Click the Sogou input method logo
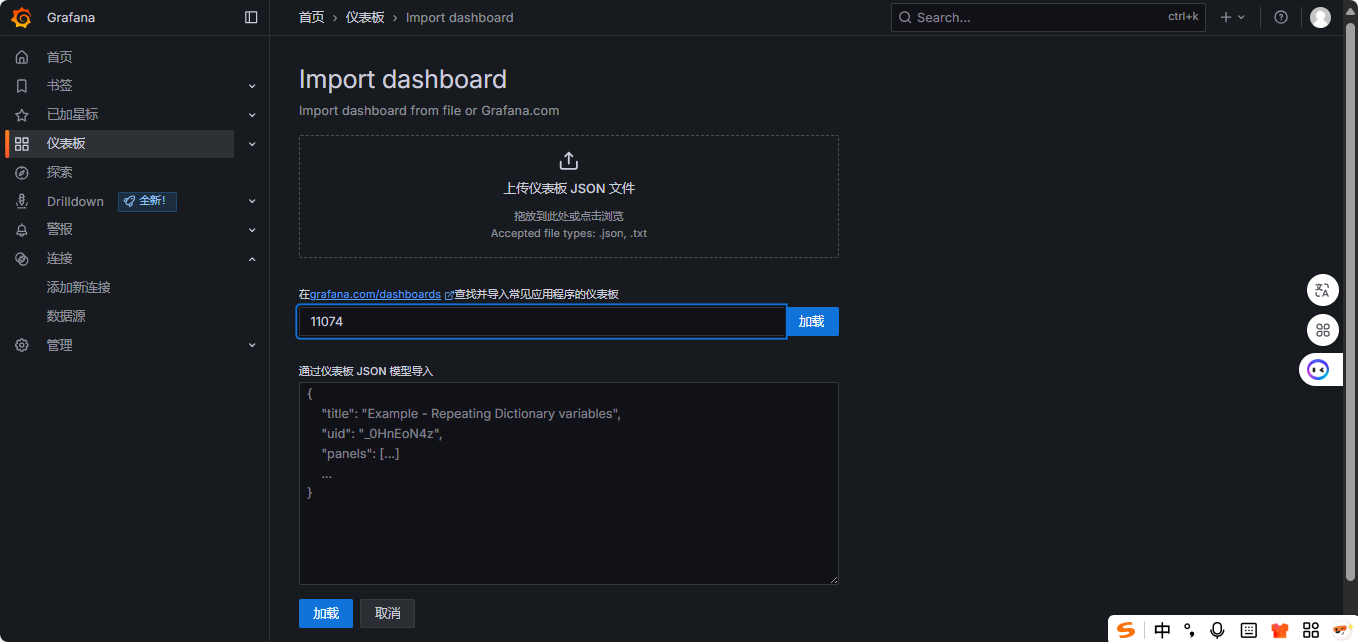Image resolution: width=1358 pixels, height=642 pixels. click(1127, 630)
